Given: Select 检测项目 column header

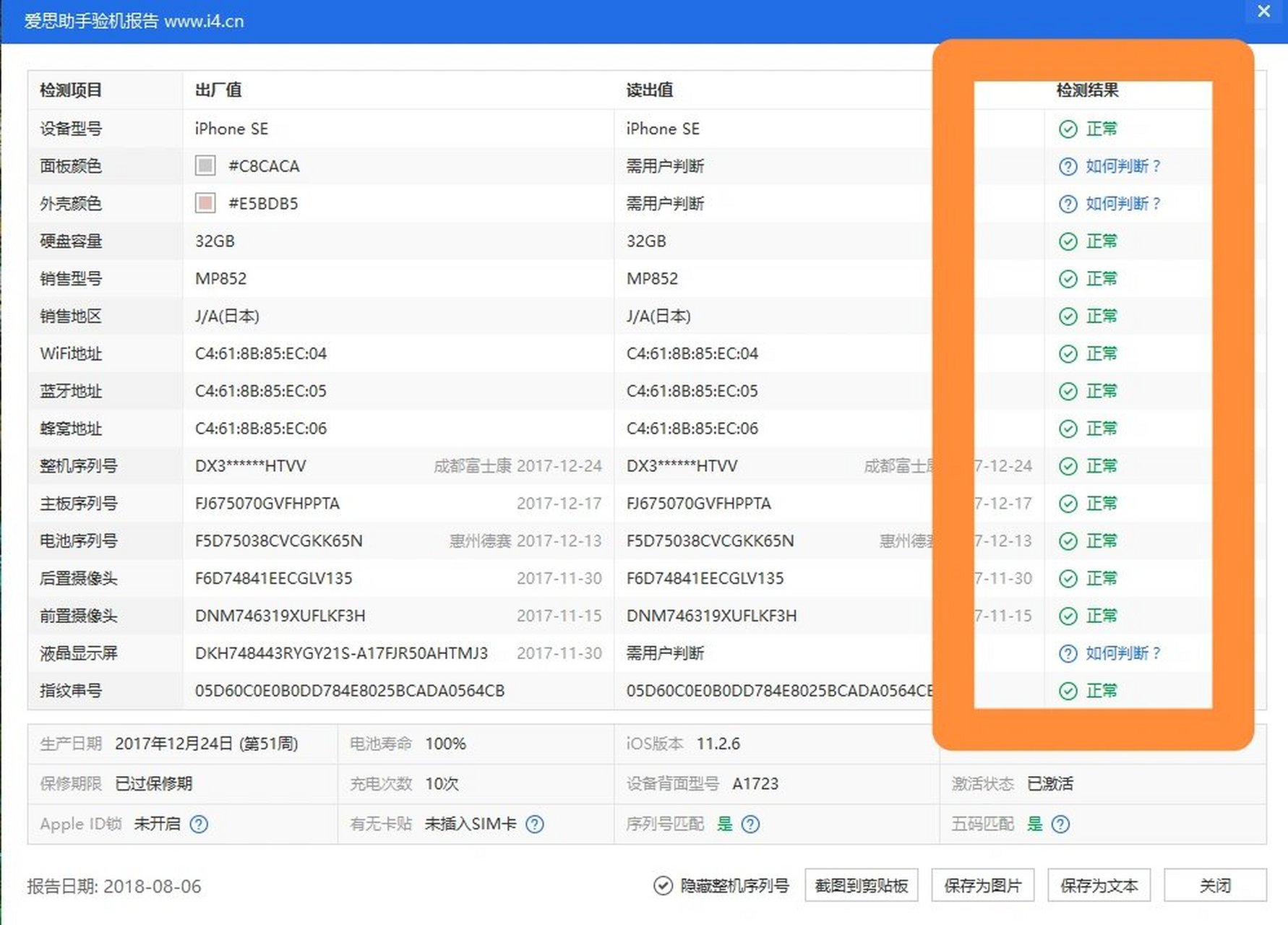Looking at the screenshot, I should 71,90.
